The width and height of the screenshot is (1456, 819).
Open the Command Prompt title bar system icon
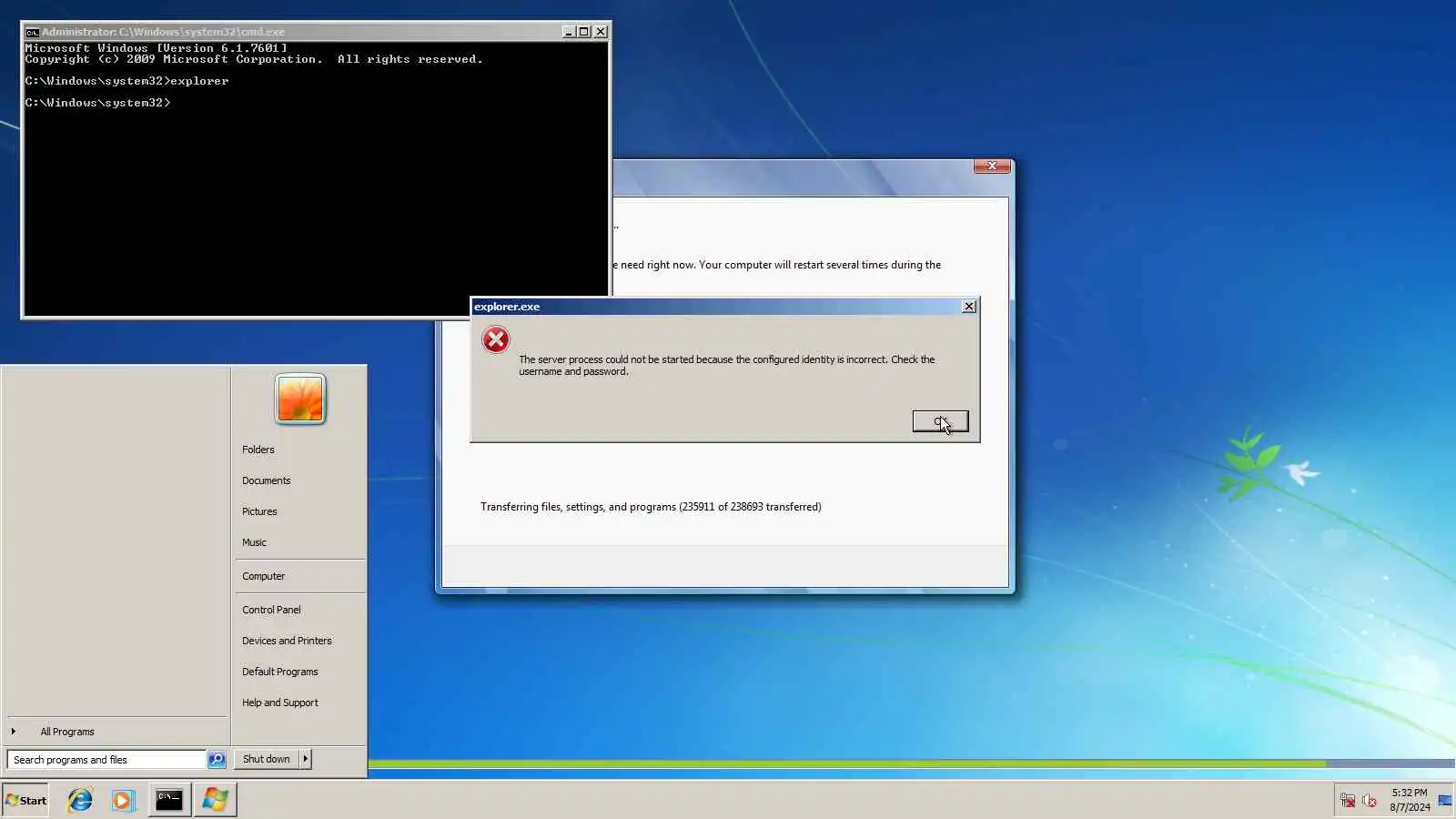tap(32, 32)
